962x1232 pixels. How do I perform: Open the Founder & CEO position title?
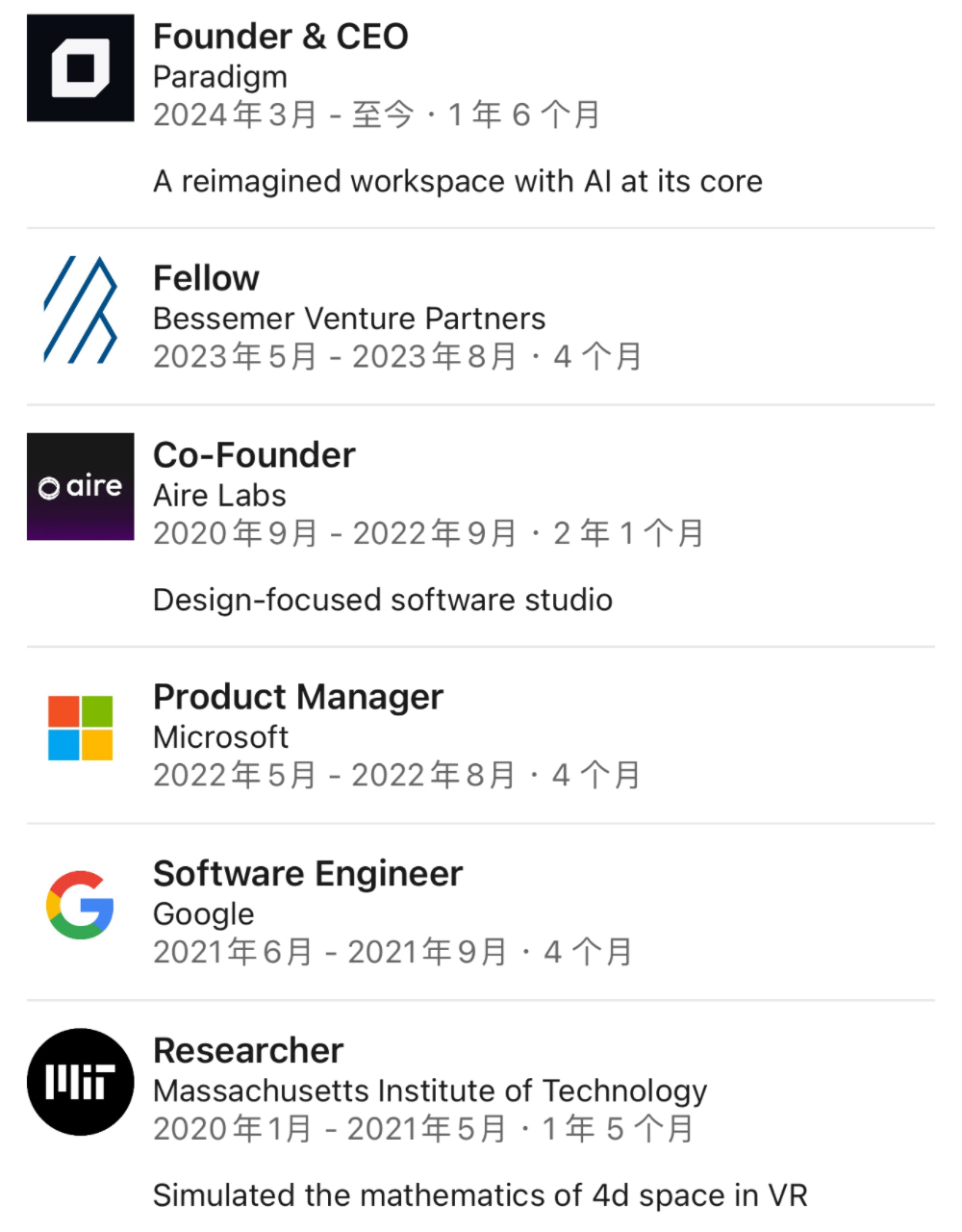click(x=281, y=37)
